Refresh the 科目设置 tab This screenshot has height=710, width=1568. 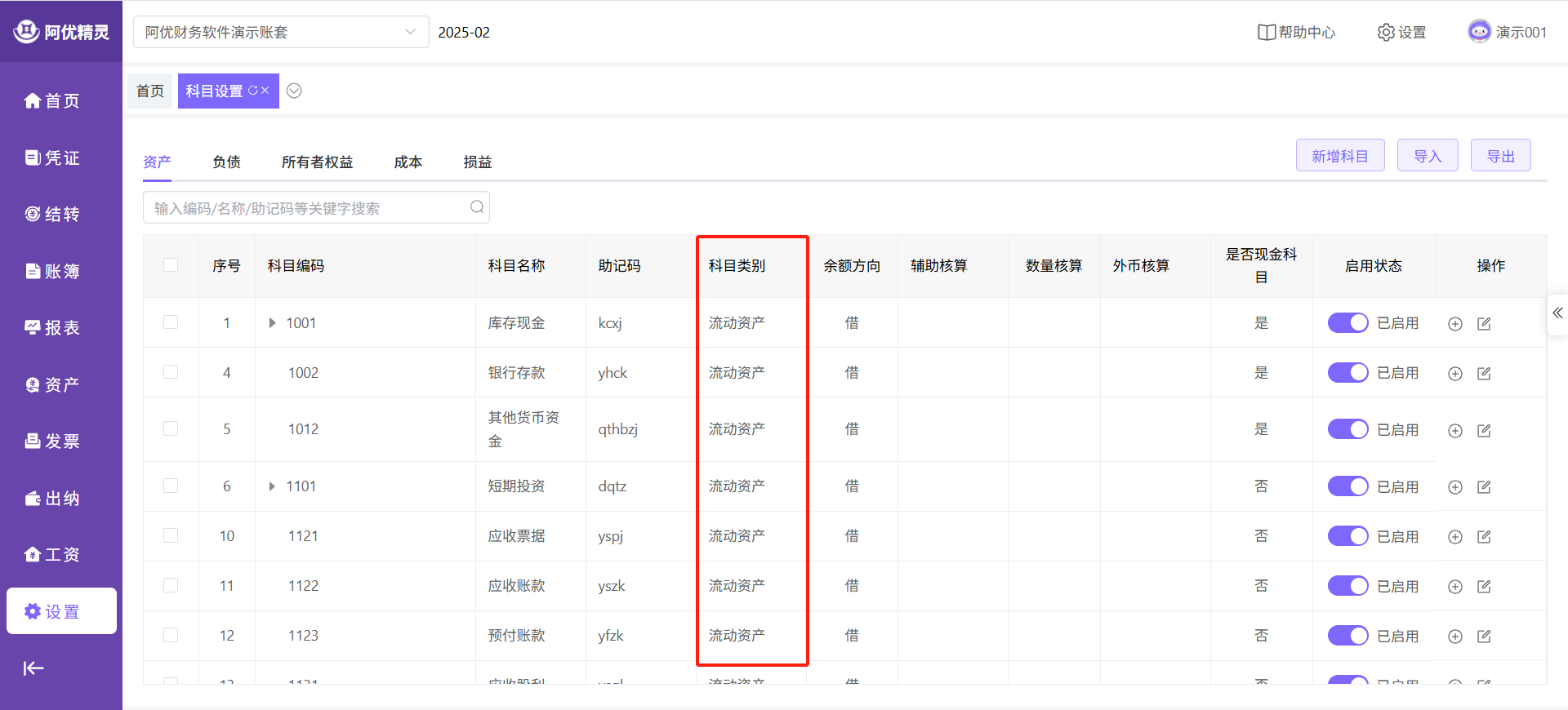pos(252,91)
